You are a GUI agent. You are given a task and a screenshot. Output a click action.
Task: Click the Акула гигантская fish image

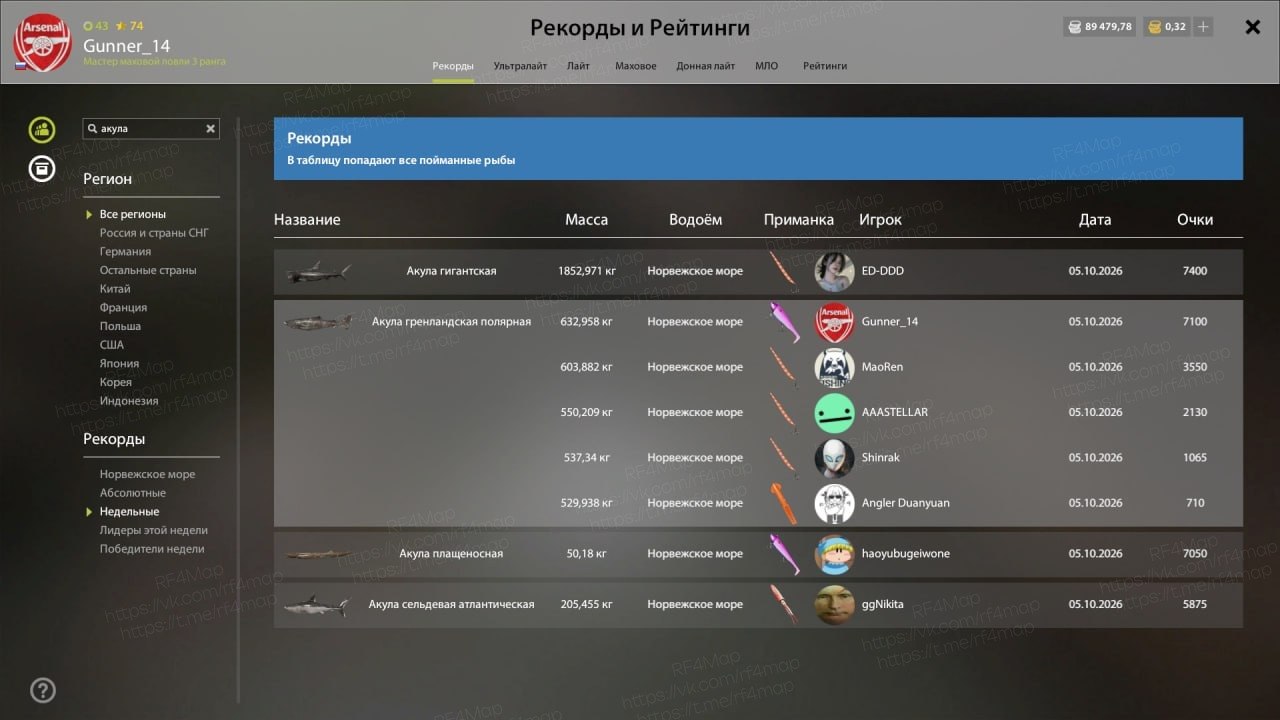tap(318, 271)
